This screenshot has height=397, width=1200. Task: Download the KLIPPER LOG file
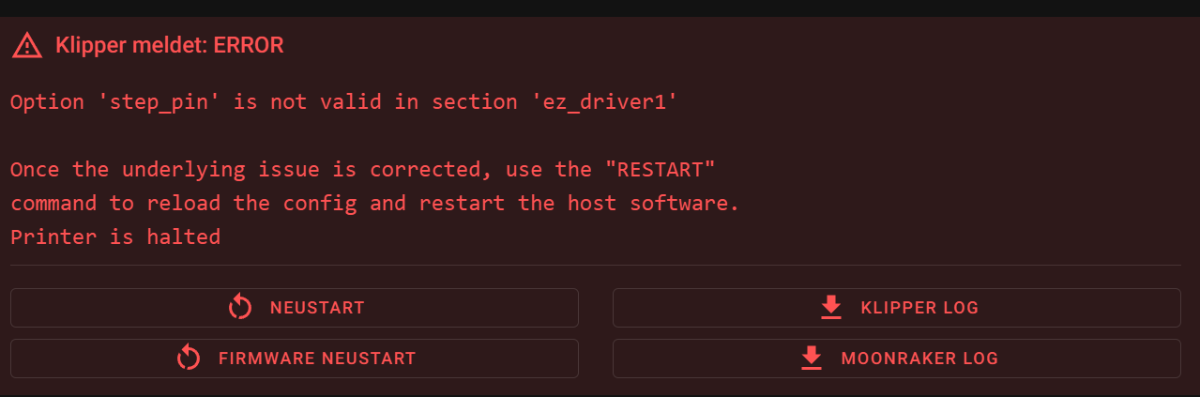pyautogui.click(x=897, y=308)
